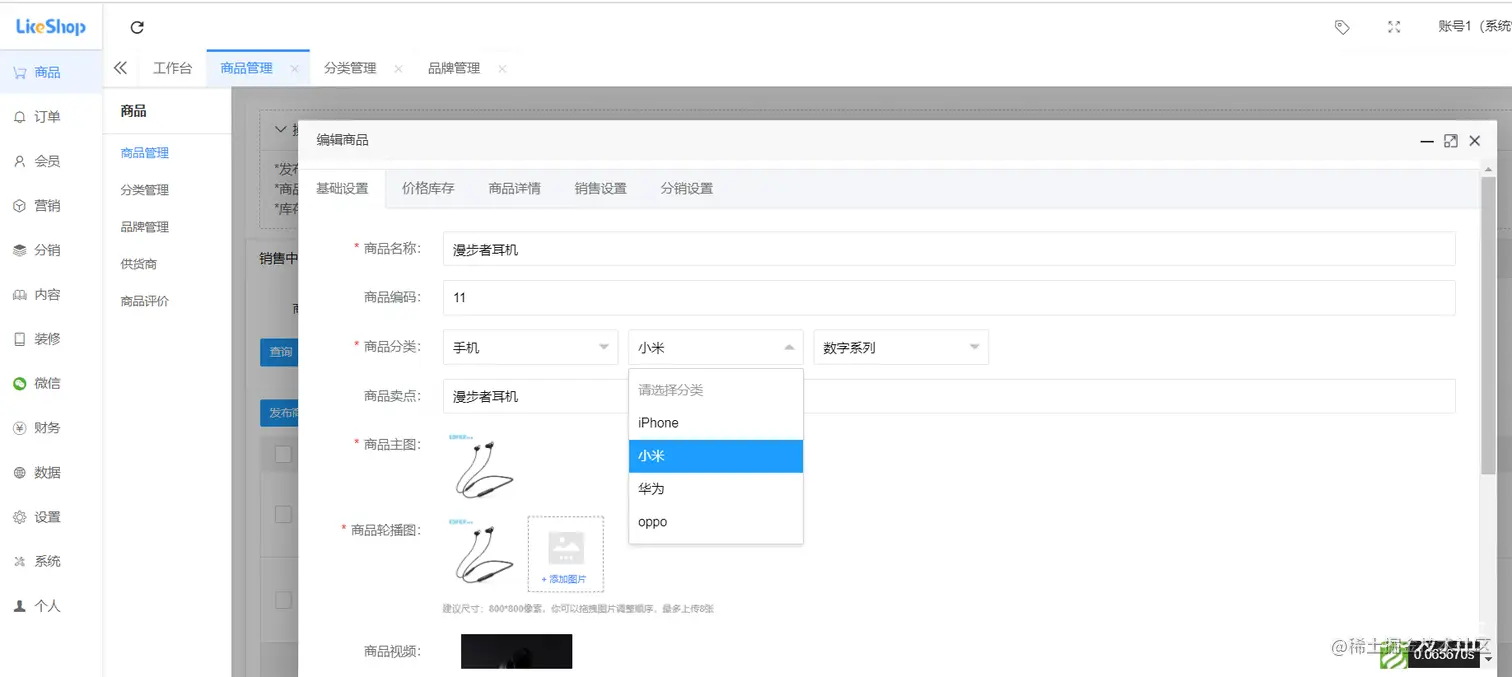Collapse the 小米 category dropdown

(716, 347)
